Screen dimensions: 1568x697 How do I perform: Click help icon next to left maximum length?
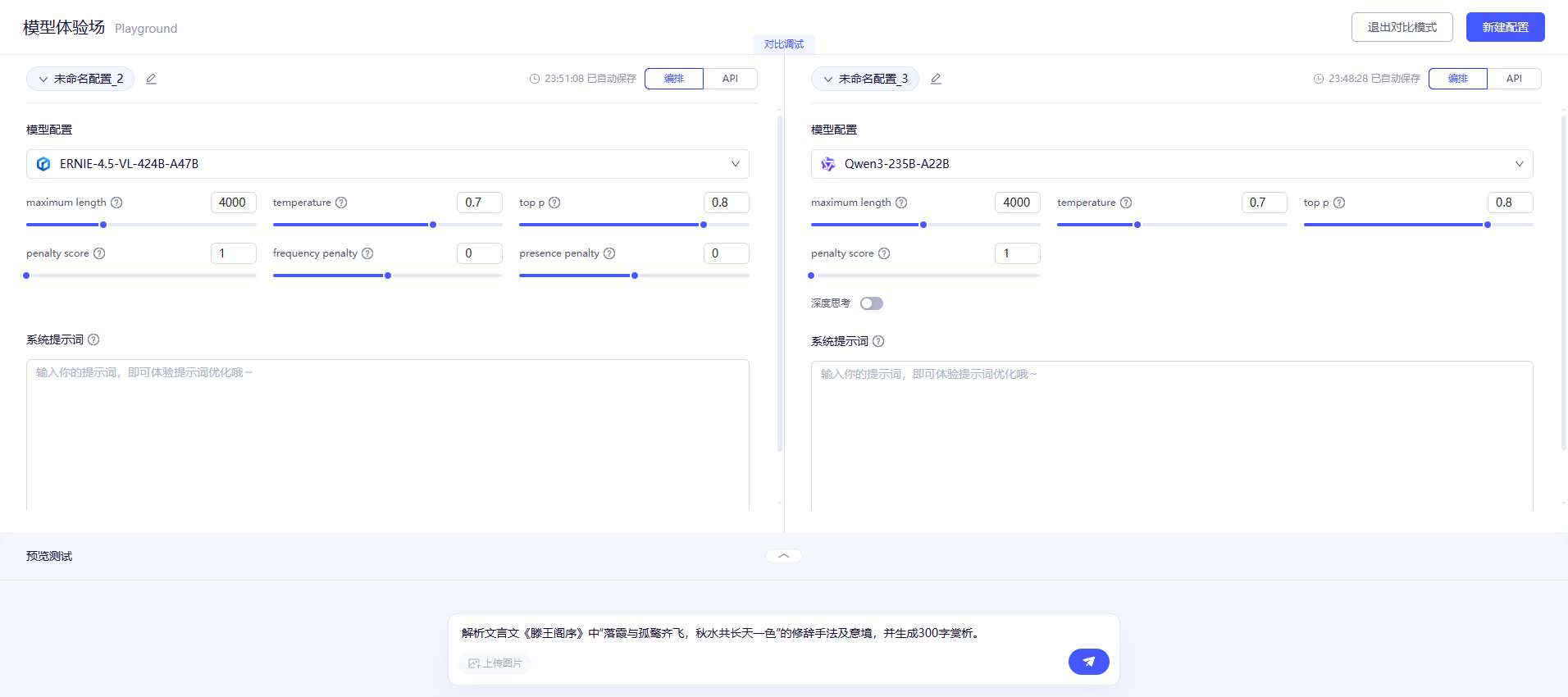point(116,203)
